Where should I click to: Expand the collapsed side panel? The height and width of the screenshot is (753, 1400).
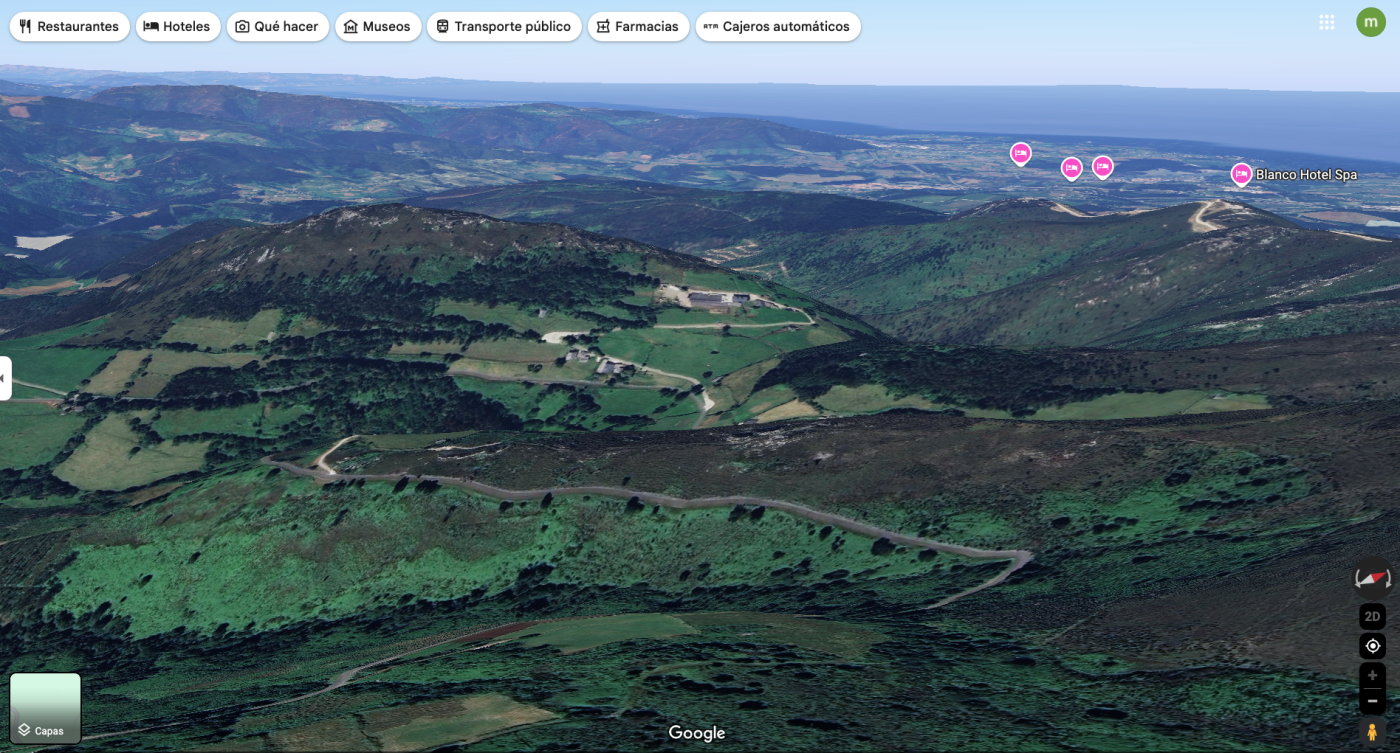tap(5, 378)
